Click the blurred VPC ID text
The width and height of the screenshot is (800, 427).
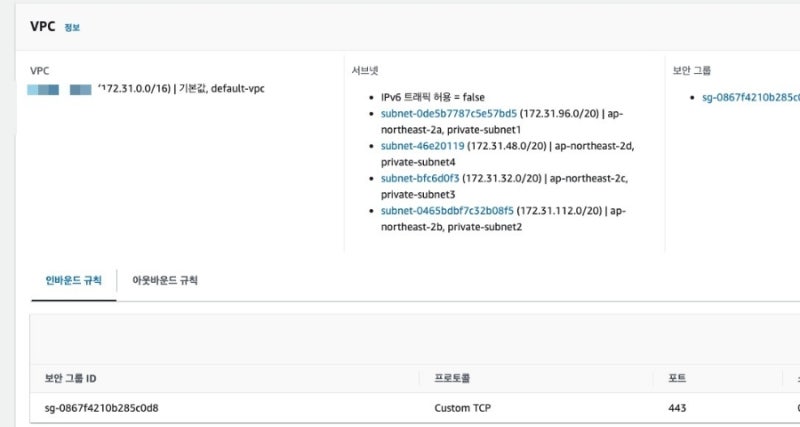click(60, 89)
